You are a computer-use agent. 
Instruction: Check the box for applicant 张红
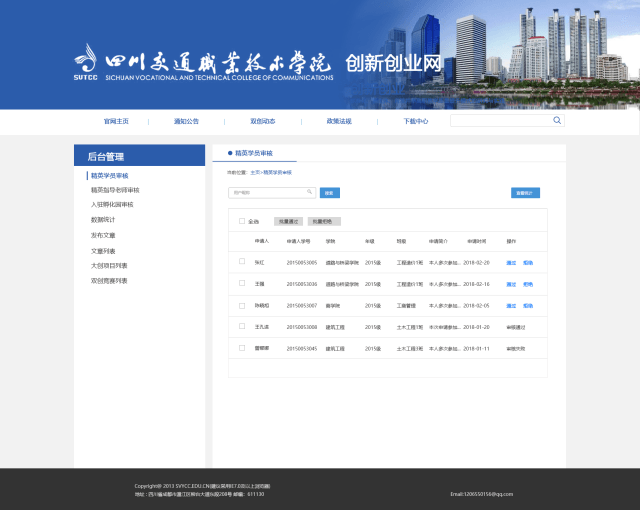(241, 262)
